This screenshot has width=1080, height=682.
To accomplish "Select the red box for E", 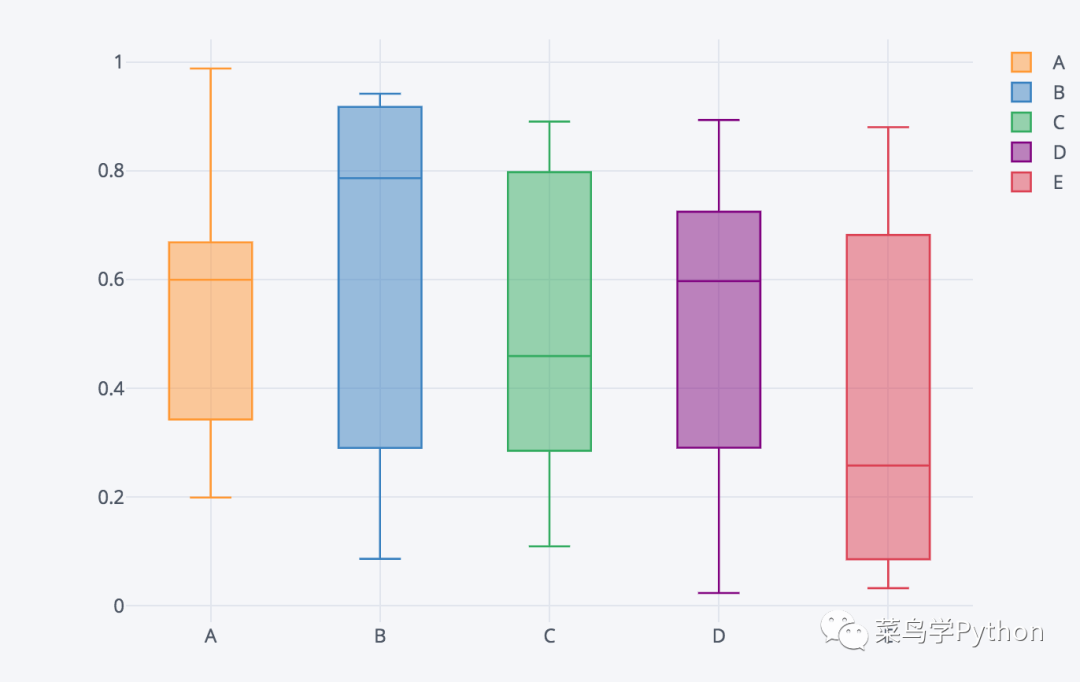I will point(889,397).
